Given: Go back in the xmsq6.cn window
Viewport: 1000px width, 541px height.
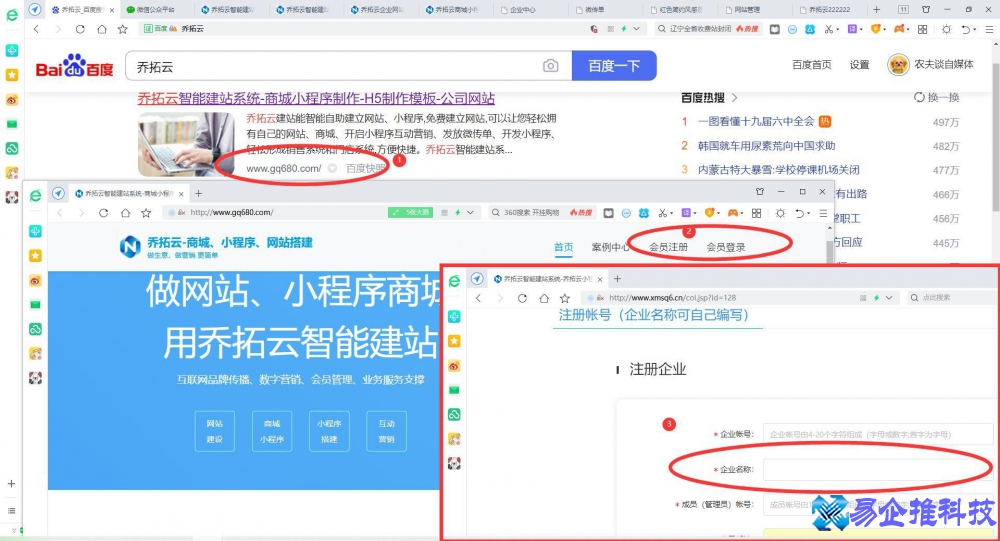Looking at the screenshot, I should point(478,298).
